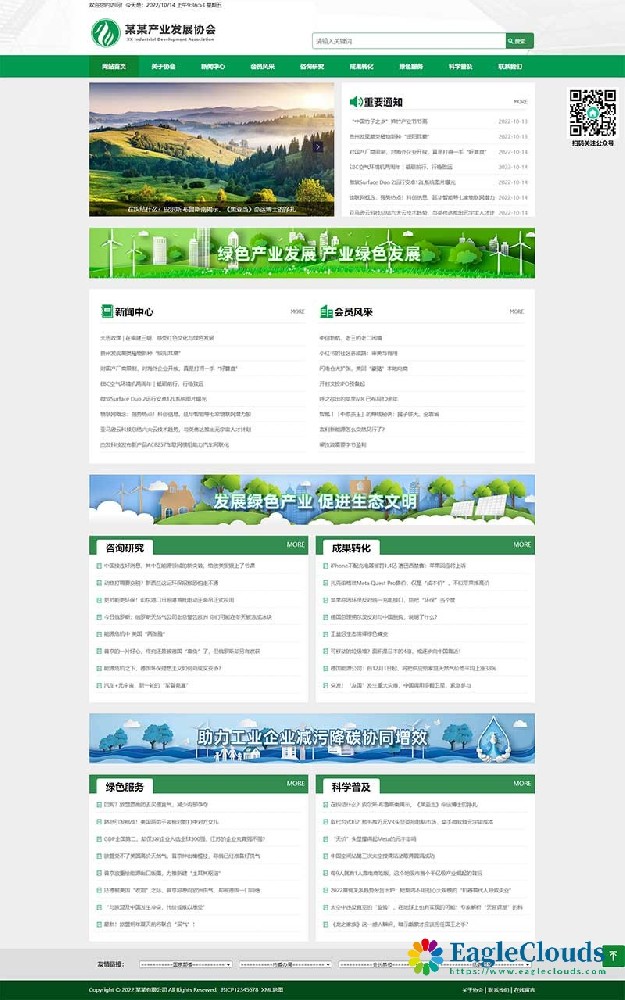Open the 关于协会 navigation menu item
Viewport: 625px width, 1000px height.
pos(163,67)
